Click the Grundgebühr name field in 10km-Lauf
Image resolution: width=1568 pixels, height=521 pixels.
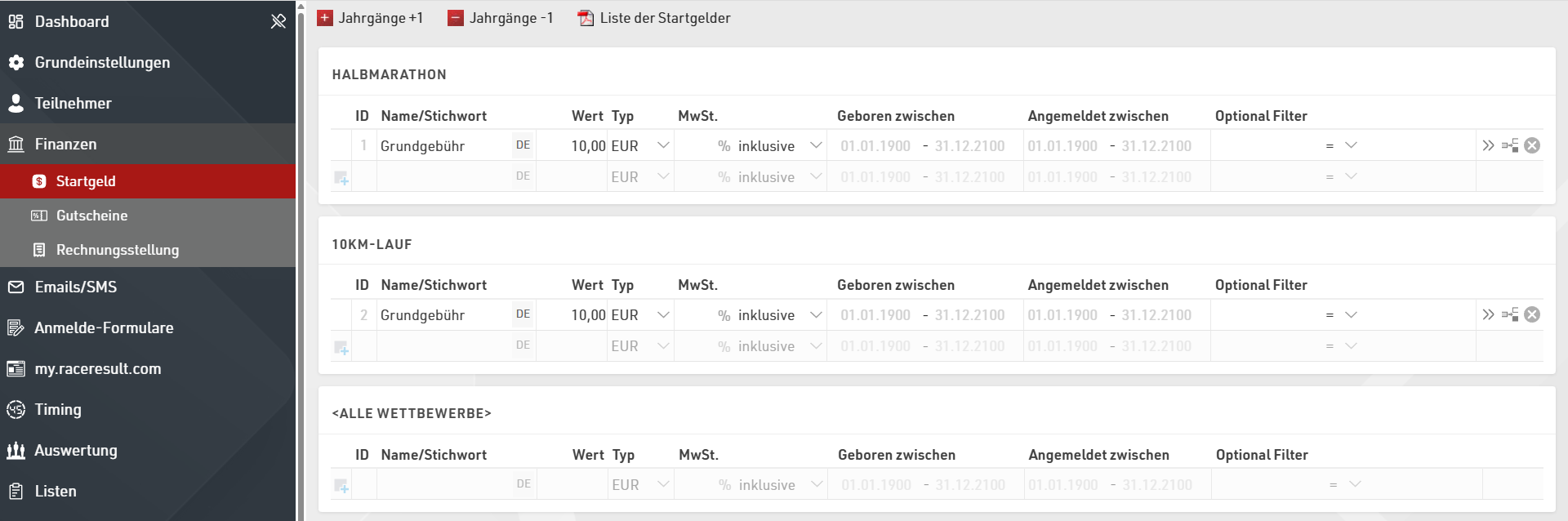click(x=441, y=315)
